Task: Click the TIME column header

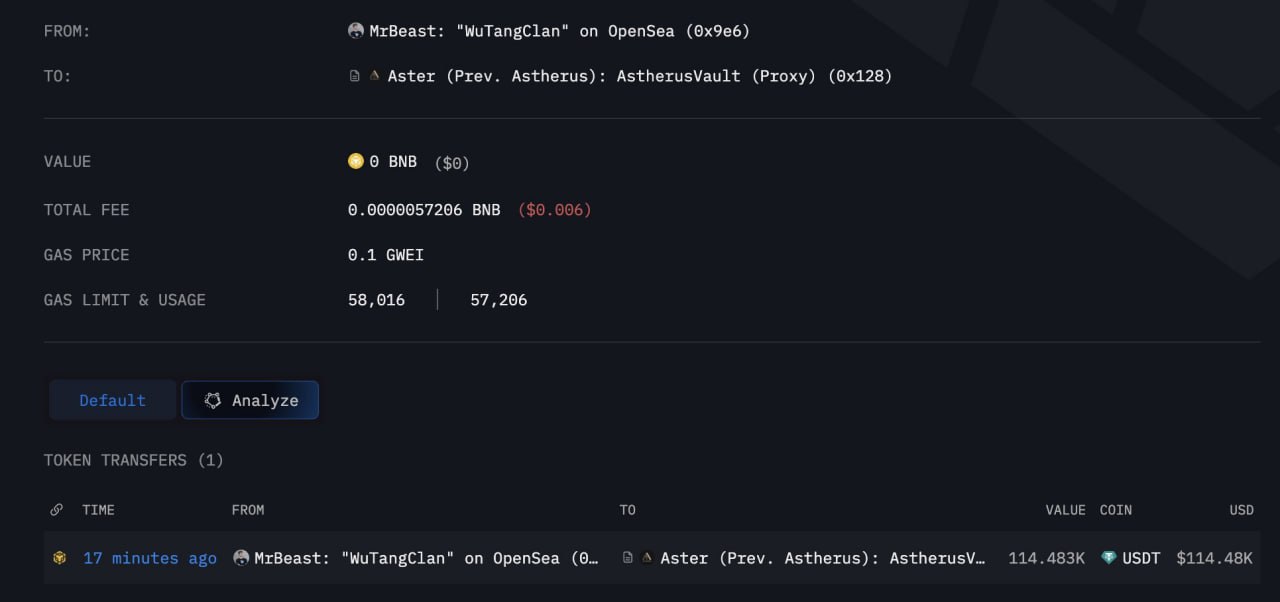Action: point(99,510)
